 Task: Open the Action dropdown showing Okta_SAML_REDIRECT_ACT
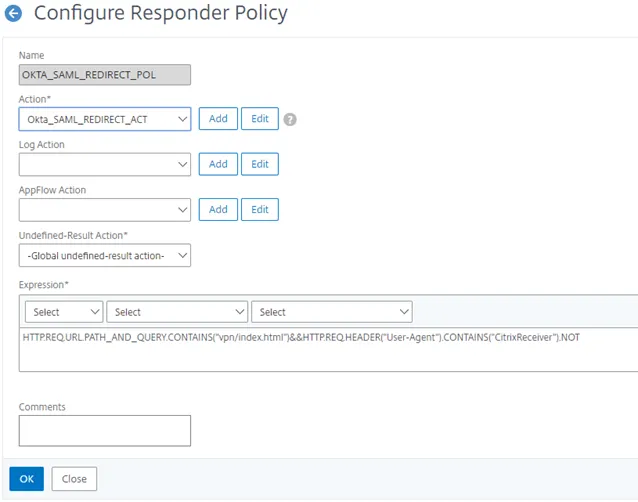coord(104,119)
